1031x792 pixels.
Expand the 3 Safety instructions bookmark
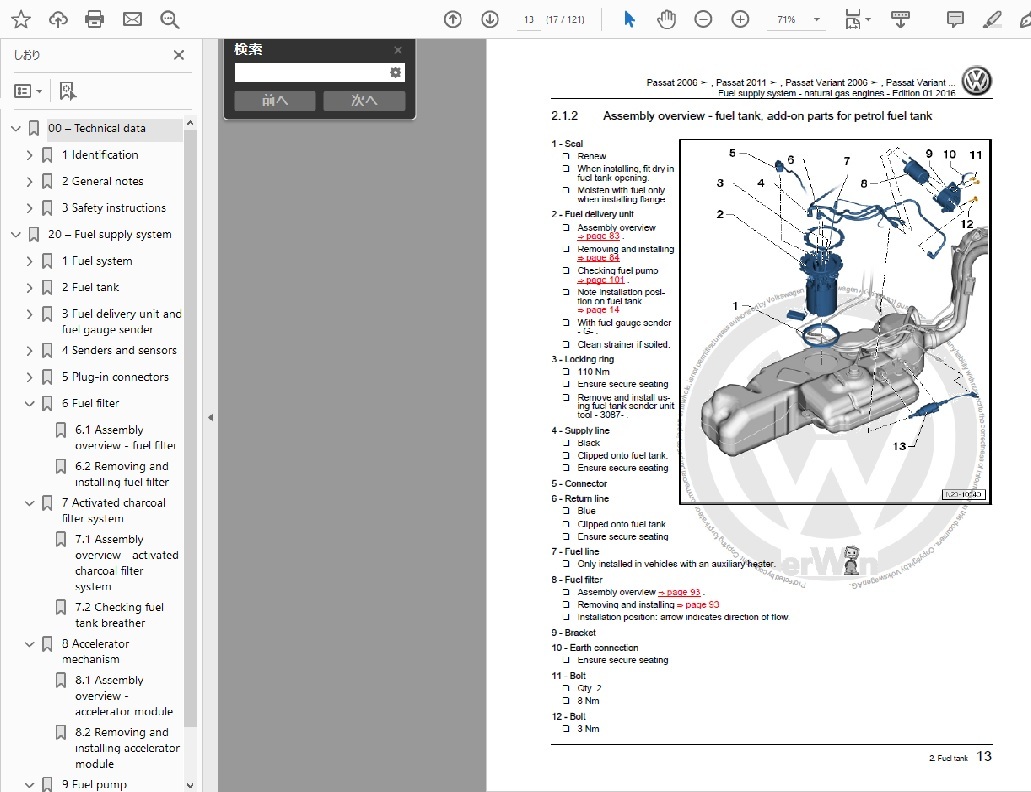pyautogui.click(x=29, y=208)
